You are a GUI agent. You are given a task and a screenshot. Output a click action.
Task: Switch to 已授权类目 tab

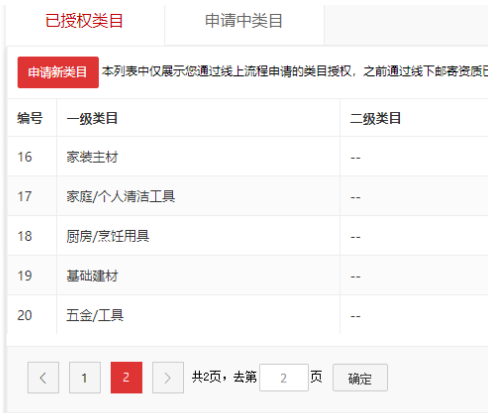coord(84,21)
